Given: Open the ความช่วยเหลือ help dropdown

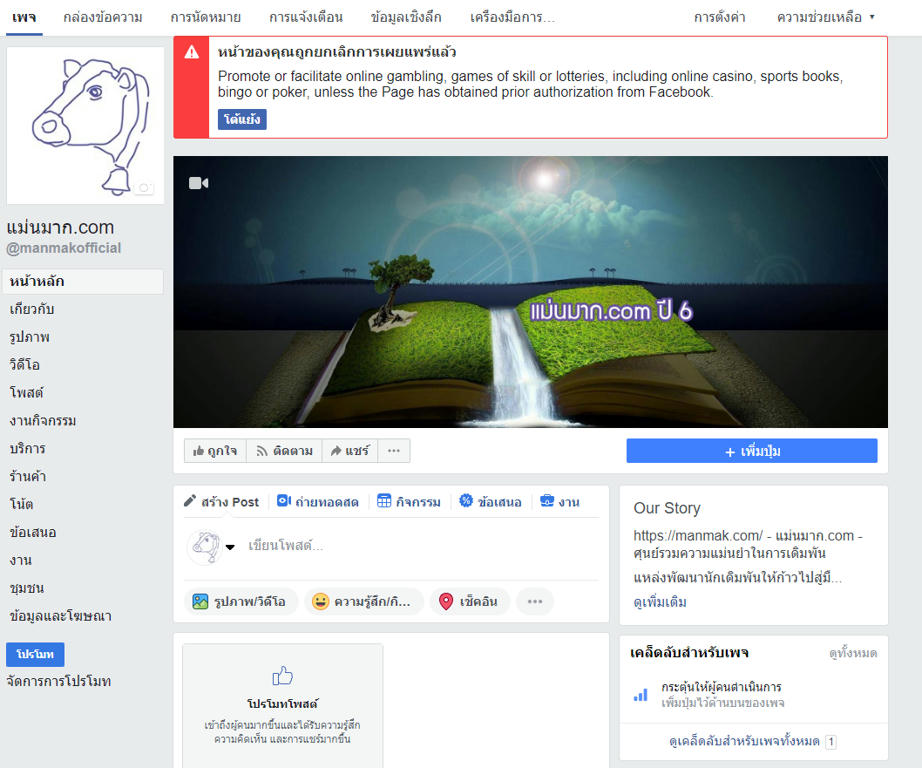Looking at the screenshot, I should (826, 18).
